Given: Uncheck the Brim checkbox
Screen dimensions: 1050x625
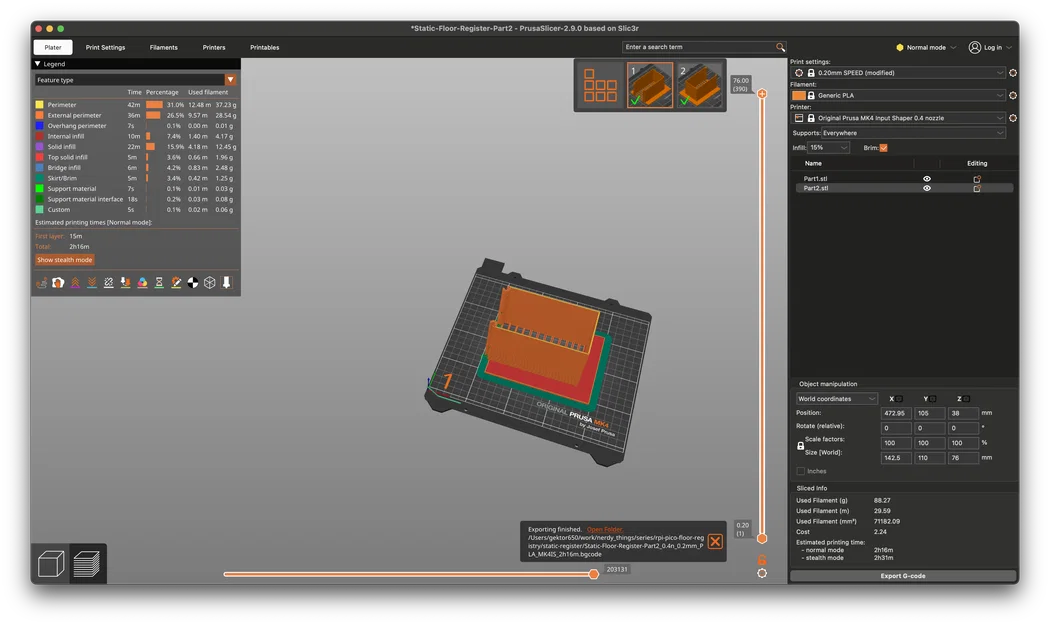Looking at the screenshot, I should [x=884, y=148].
